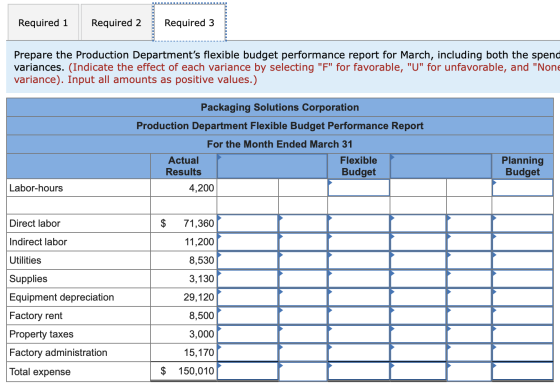Click the Actual Results column header

click(x=184, y=166)
